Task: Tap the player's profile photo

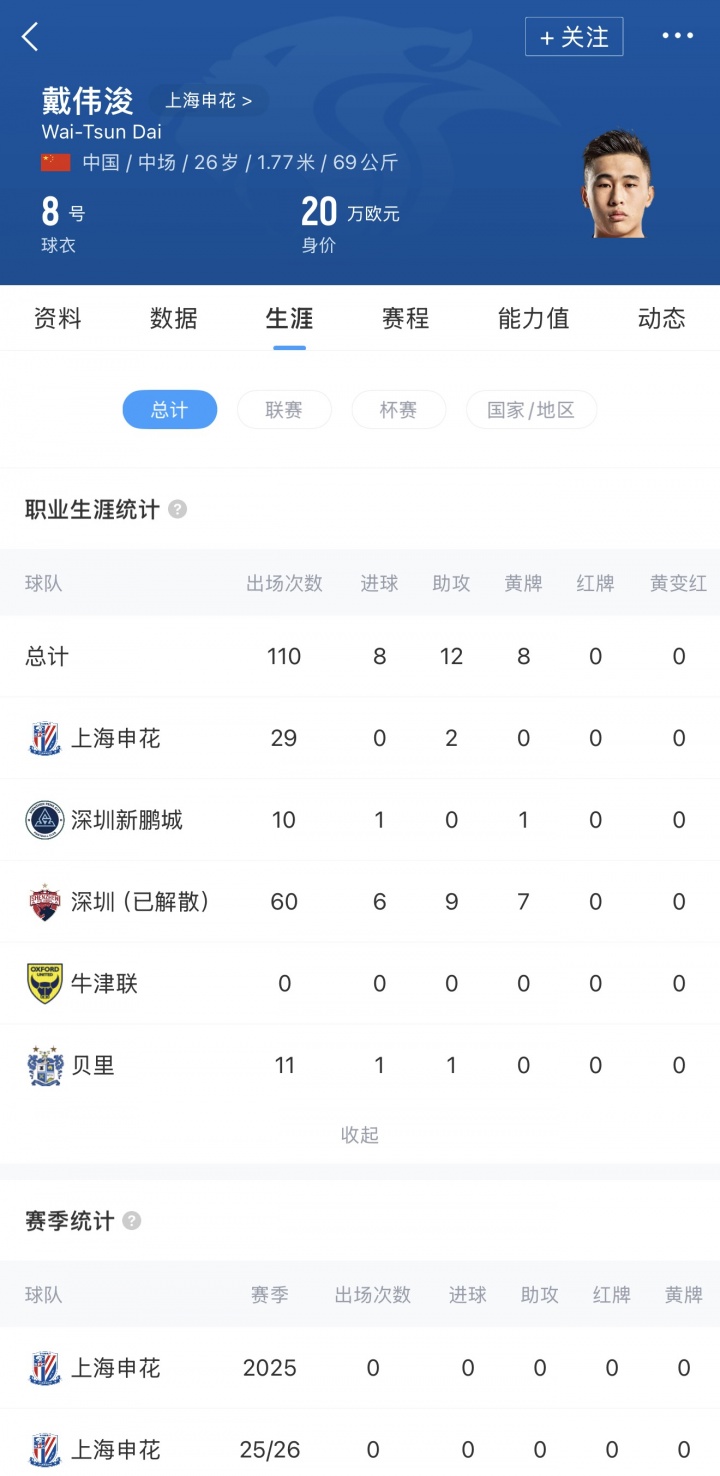Action: tap(617, 185)
